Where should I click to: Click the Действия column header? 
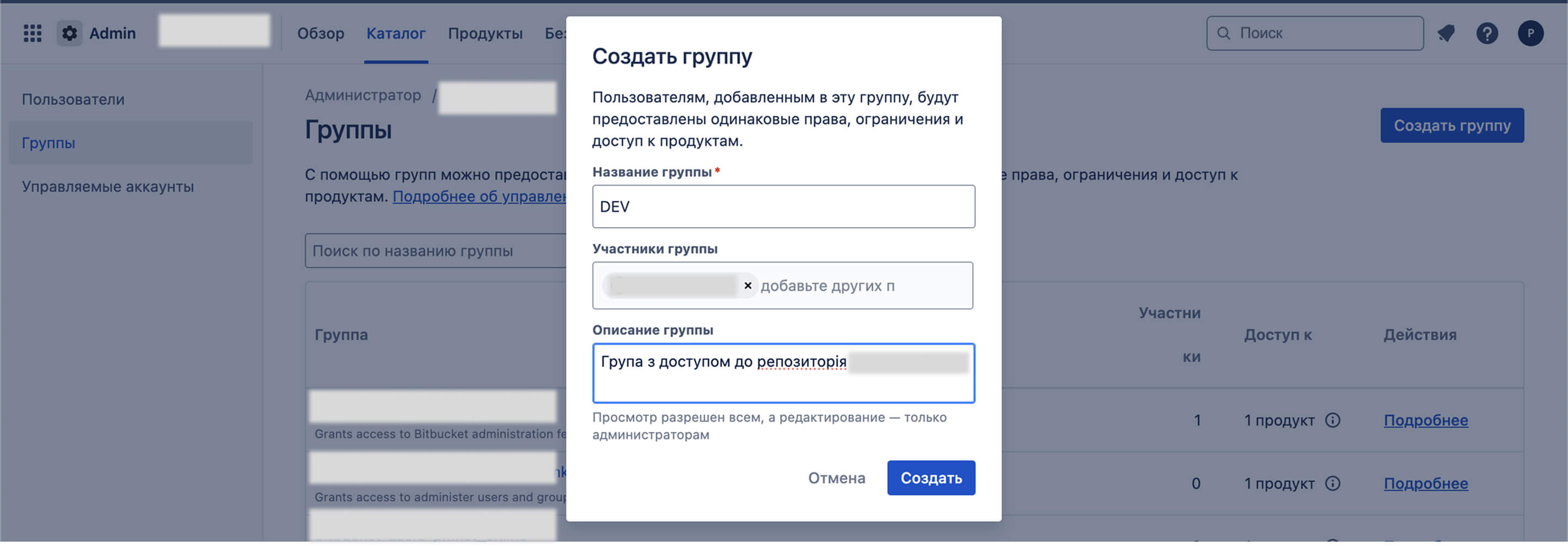pos(1420,335)
